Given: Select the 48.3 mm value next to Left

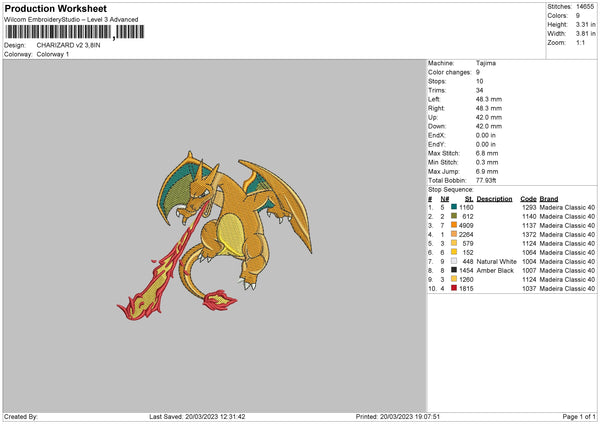Looking at the screenshot, I should tap(489, 99).
